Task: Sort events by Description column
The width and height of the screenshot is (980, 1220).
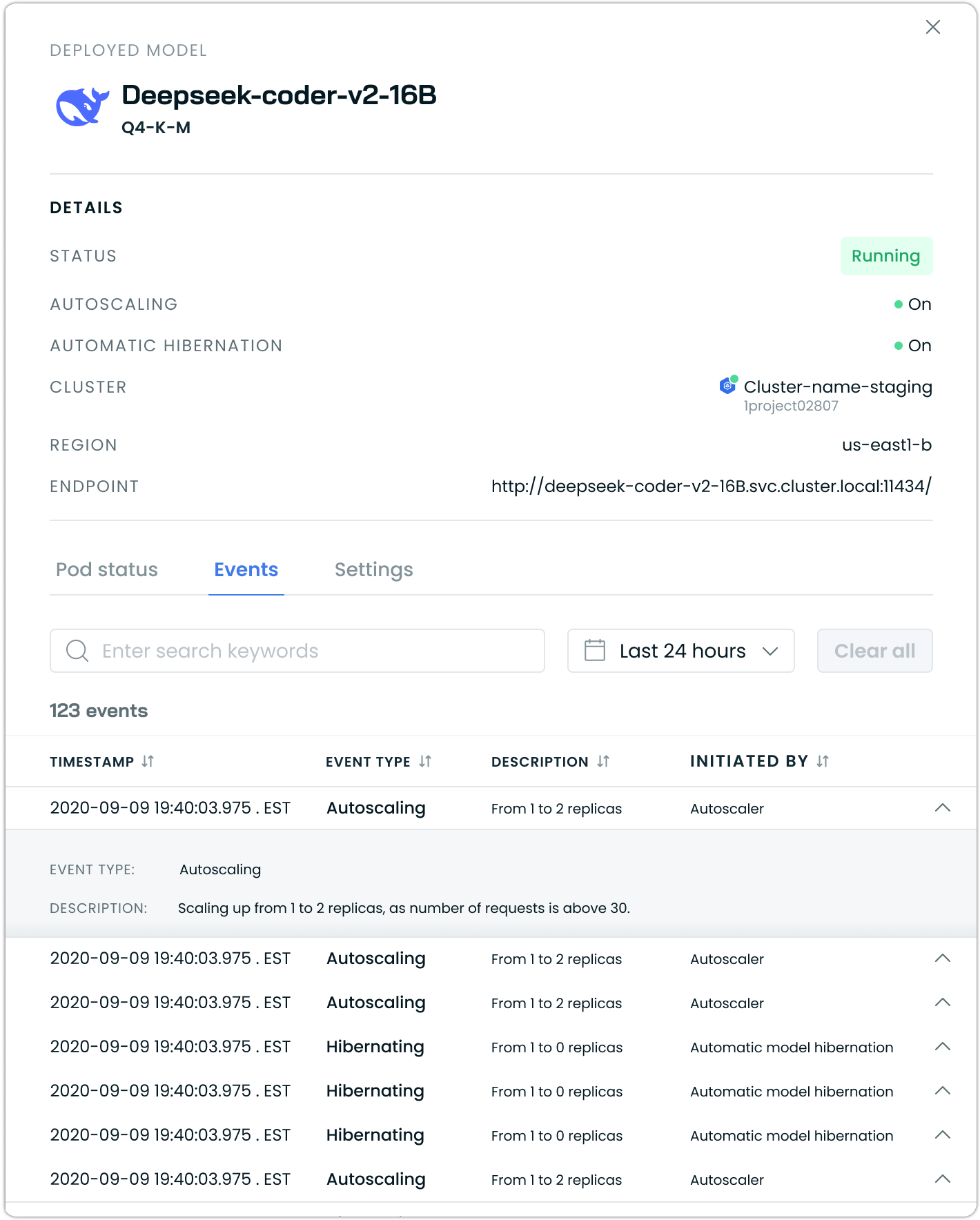Action: pyautogui.click(x=603, y=761)
